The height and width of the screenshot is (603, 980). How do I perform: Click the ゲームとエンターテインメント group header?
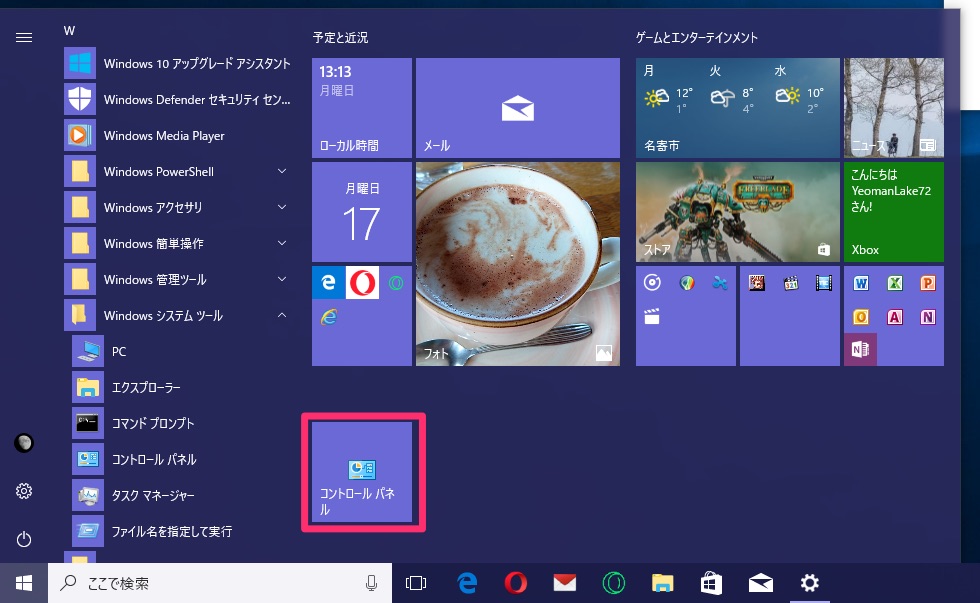coord(697,38)
